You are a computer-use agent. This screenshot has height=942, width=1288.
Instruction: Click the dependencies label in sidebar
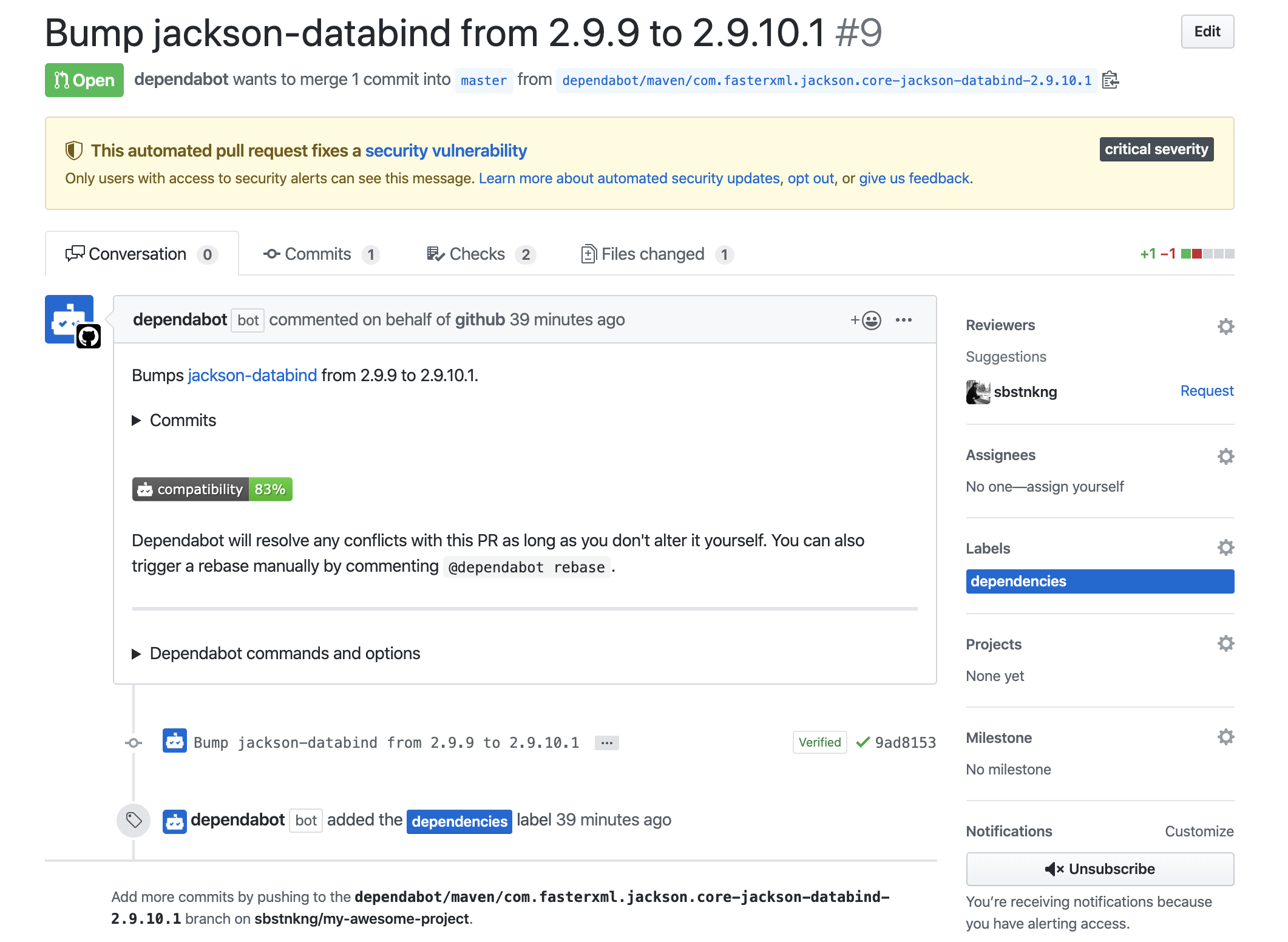pyautogui.click(x=1099, y=581)
